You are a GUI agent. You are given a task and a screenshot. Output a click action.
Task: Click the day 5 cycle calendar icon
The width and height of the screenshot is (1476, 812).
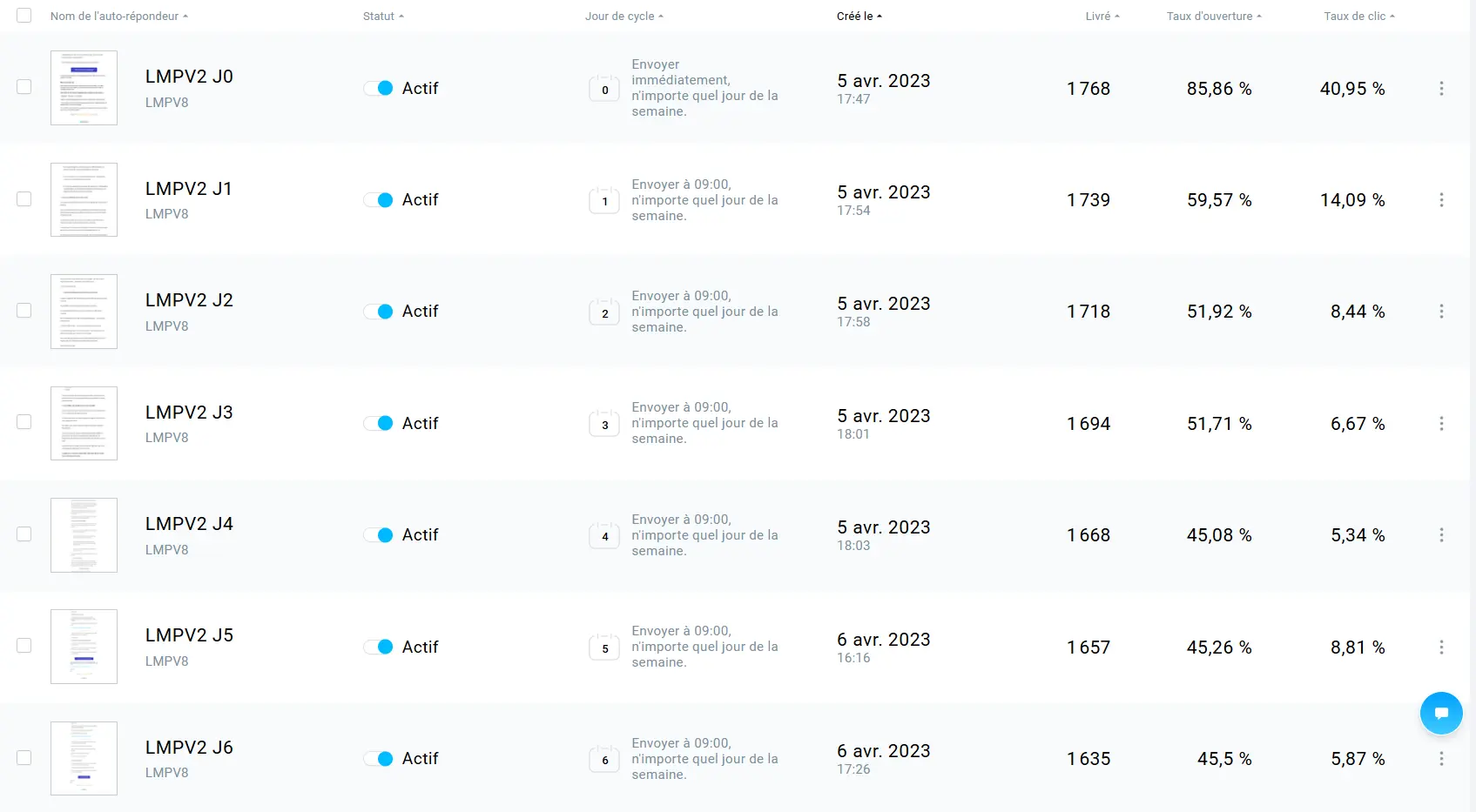coord(604,648)
